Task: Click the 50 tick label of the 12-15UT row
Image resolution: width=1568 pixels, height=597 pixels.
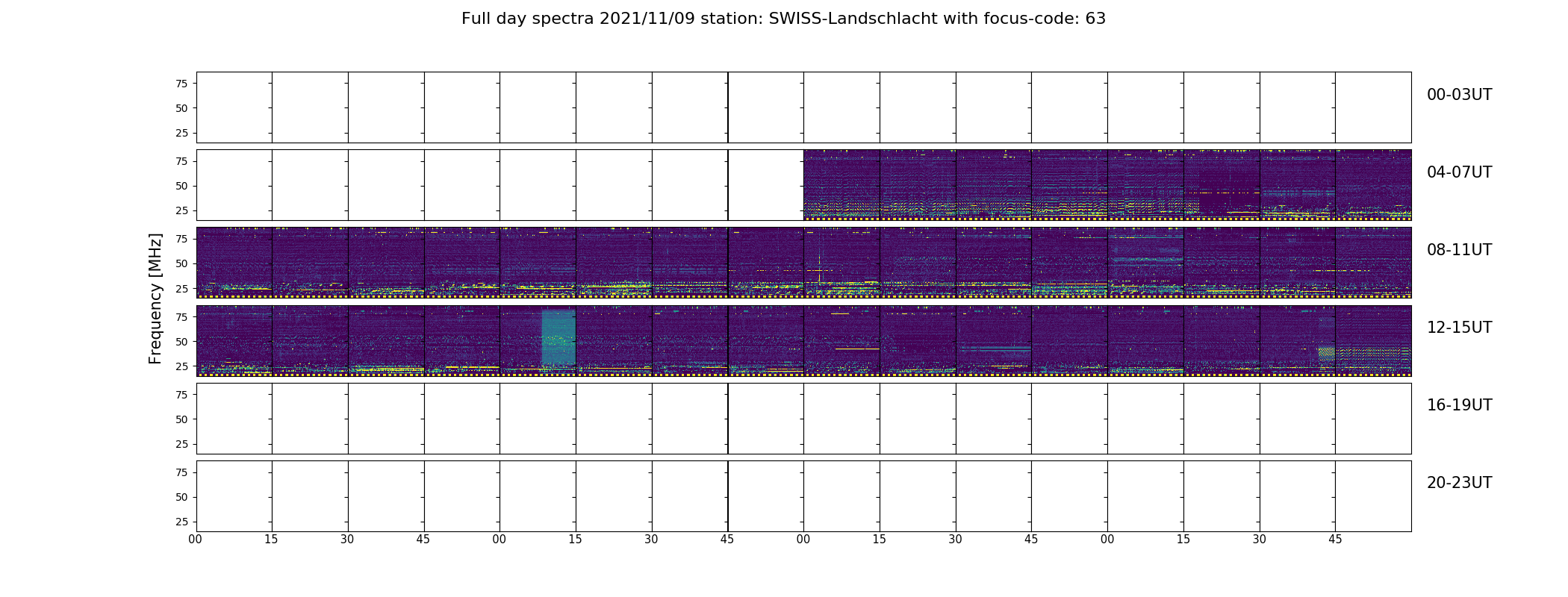Action: (181, 342)
